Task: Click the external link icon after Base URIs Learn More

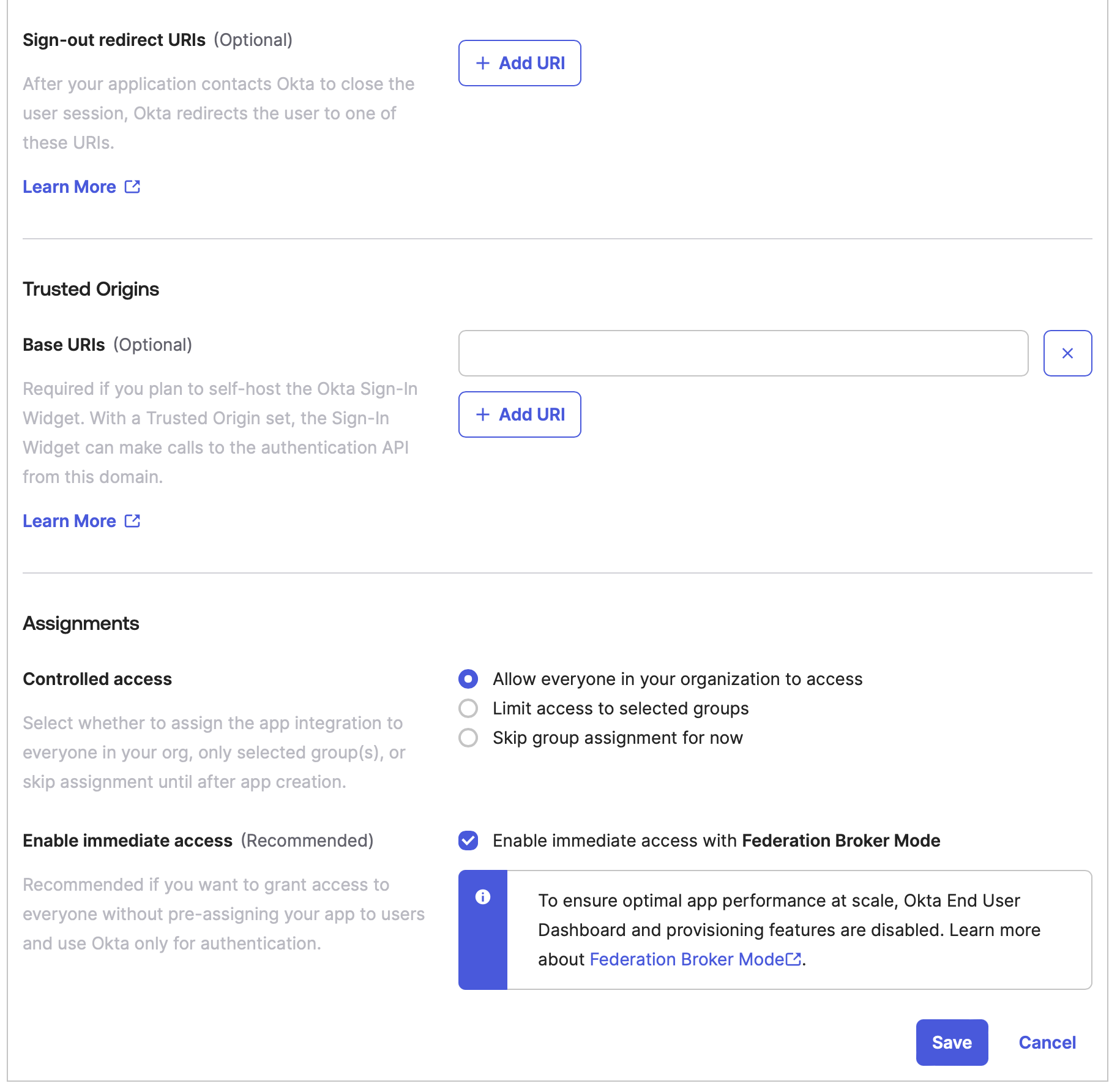Action: (x=132, y=521)
